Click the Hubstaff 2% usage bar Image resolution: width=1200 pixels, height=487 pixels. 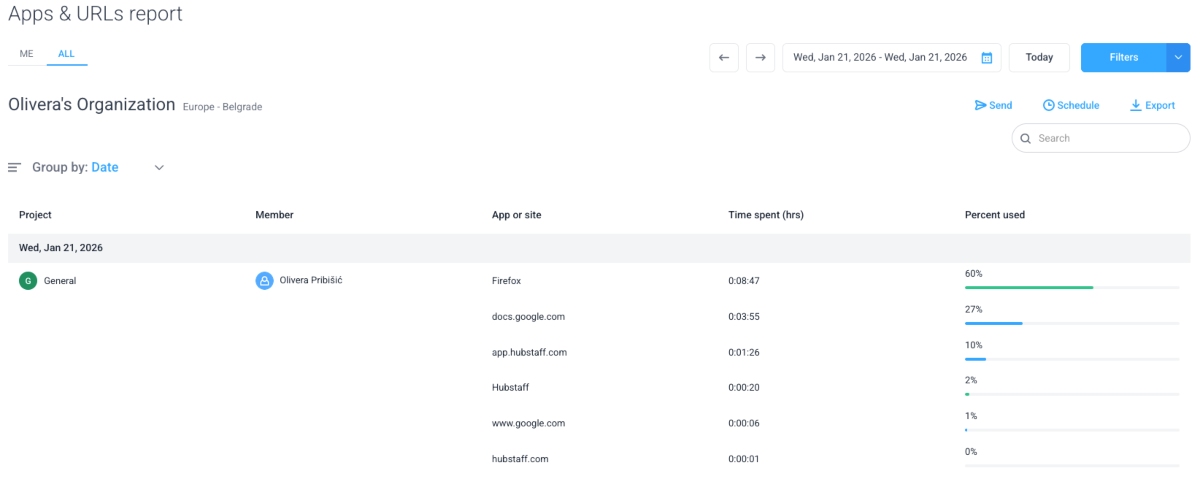(x=1072, y=394)
